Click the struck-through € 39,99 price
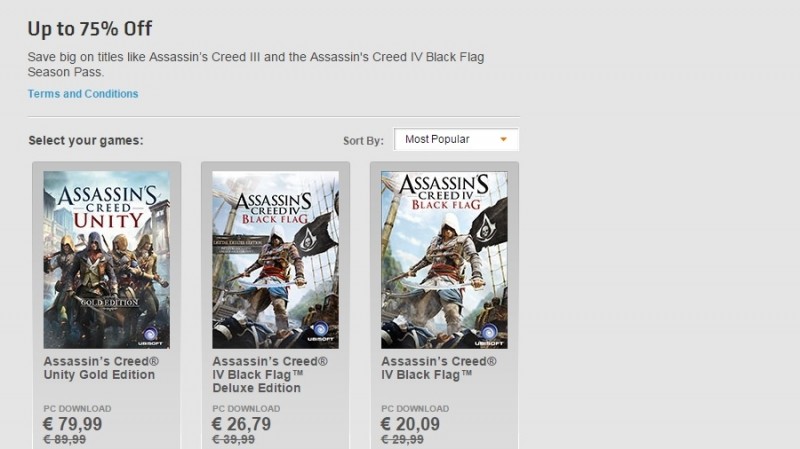The image size is (800, 449). pyautogui.click(x=234, y=439)
